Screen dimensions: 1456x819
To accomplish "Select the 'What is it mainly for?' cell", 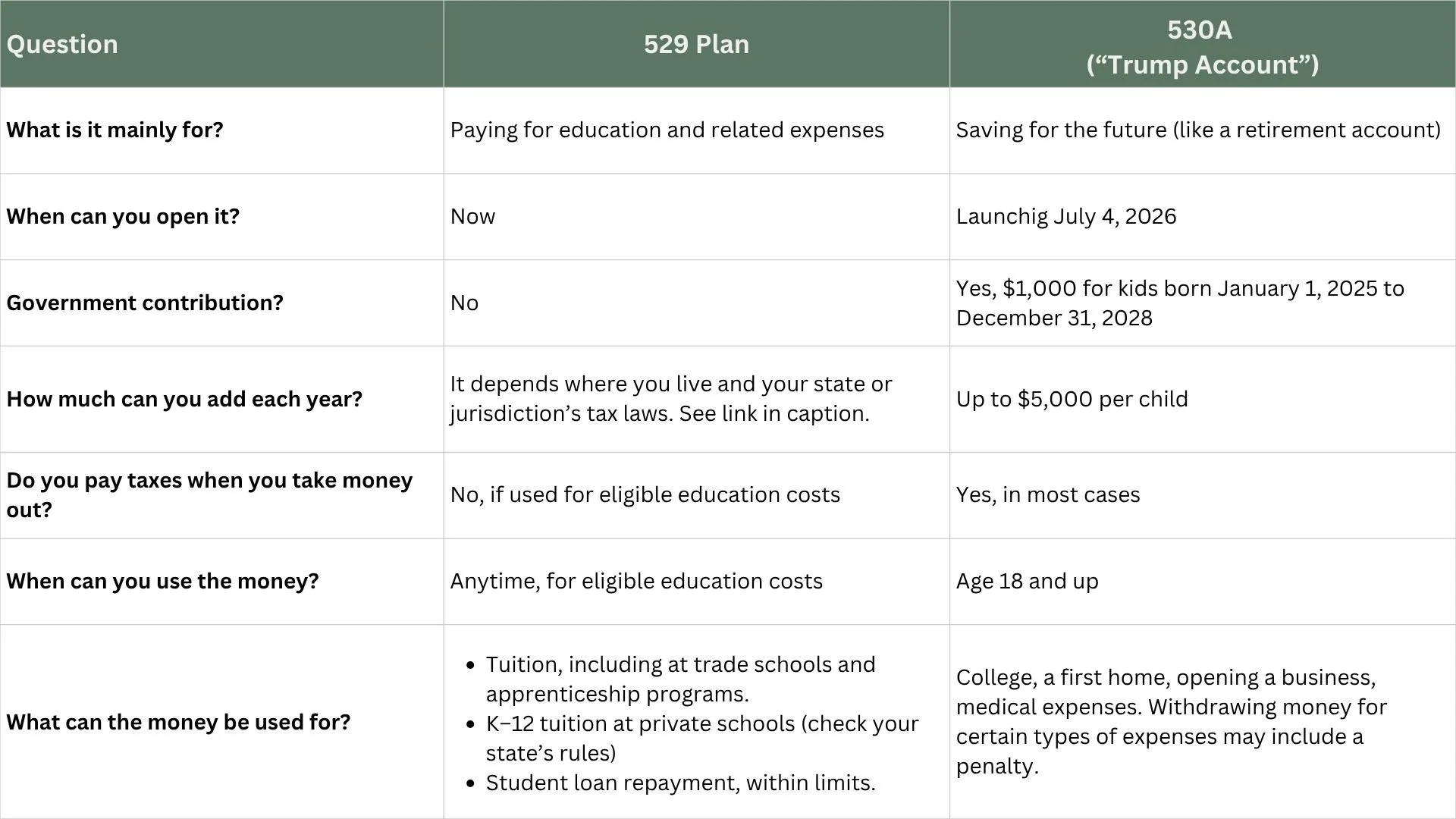I will pos(221,130).
